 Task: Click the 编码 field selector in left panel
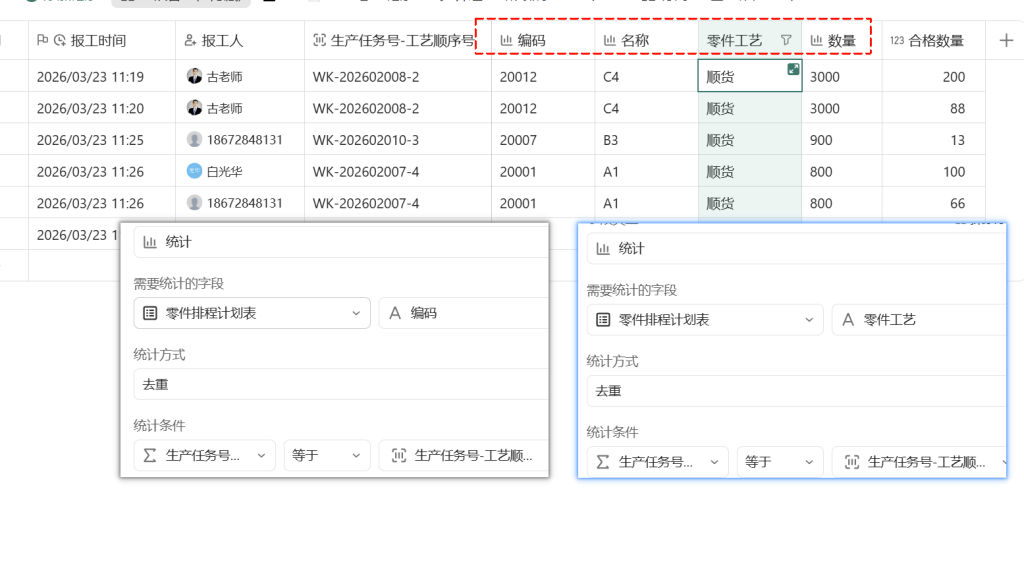(464, 313)
